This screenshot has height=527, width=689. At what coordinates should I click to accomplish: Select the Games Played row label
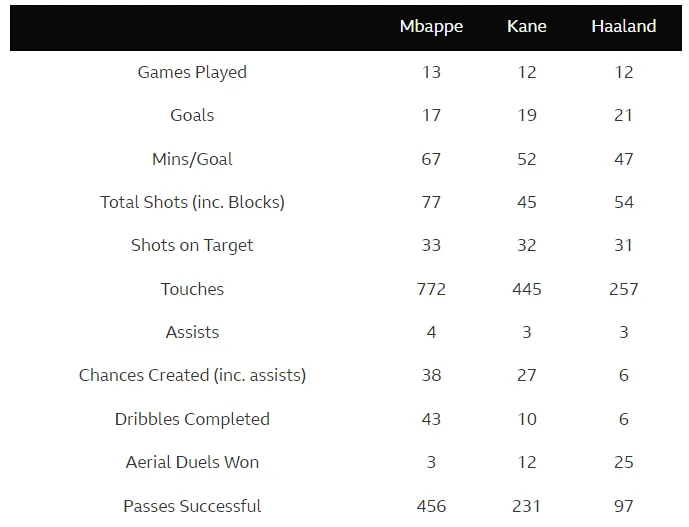coord(192,72)
